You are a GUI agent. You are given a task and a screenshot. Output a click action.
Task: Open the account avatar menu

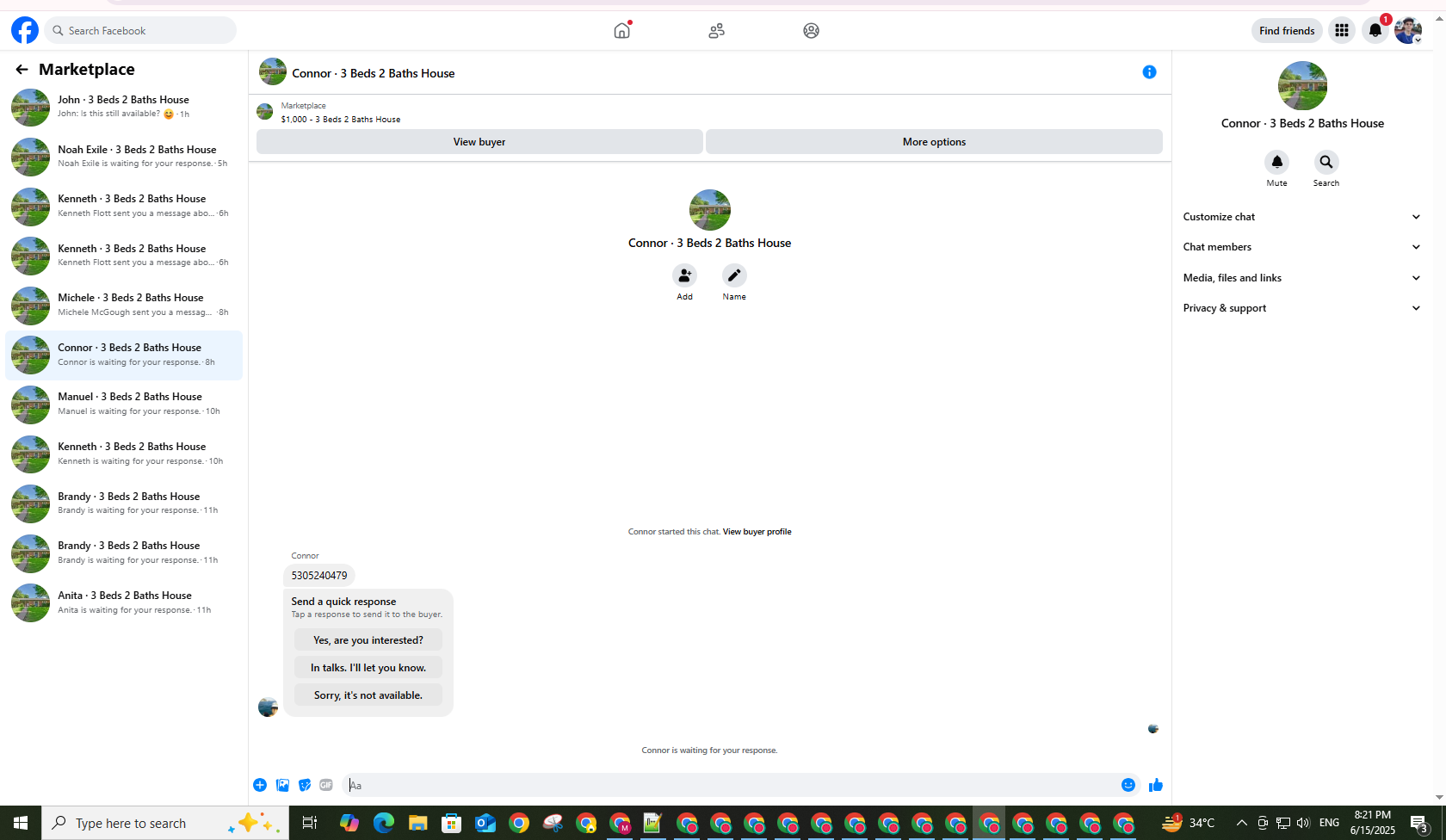click(x=1408, y=30)
